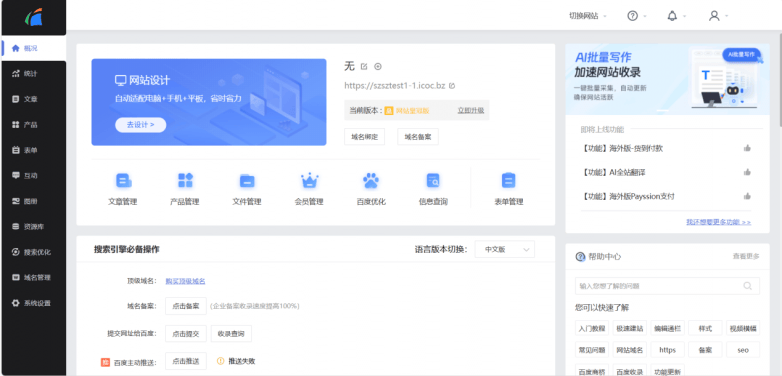Click the 百度主动推送 red badge icon

tap(105, 362)
